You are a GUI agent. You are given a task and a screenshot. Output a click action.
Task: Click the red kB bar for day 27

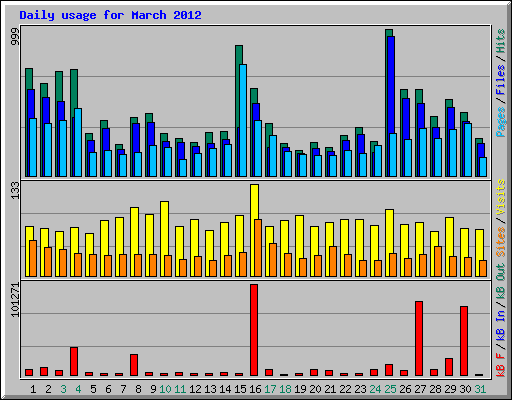coord(419,339)
